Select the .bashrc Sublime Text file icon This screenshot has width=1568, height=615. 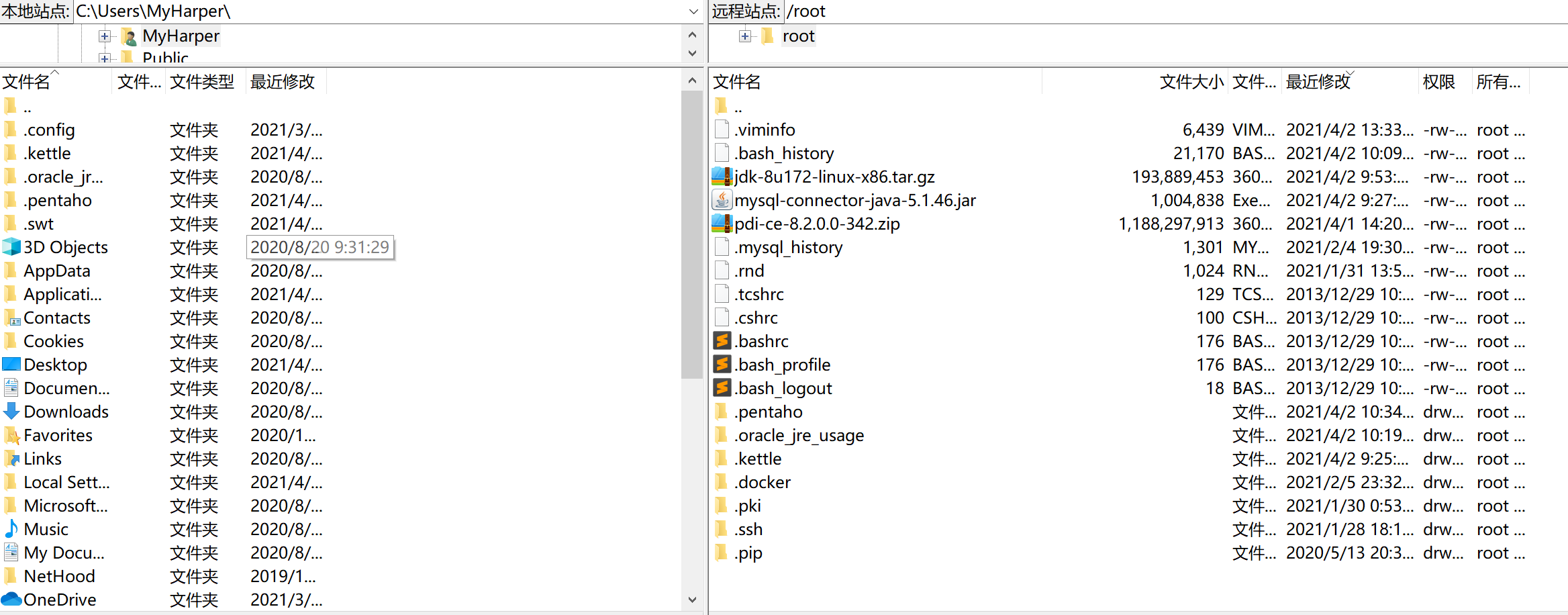click(721, 340)
